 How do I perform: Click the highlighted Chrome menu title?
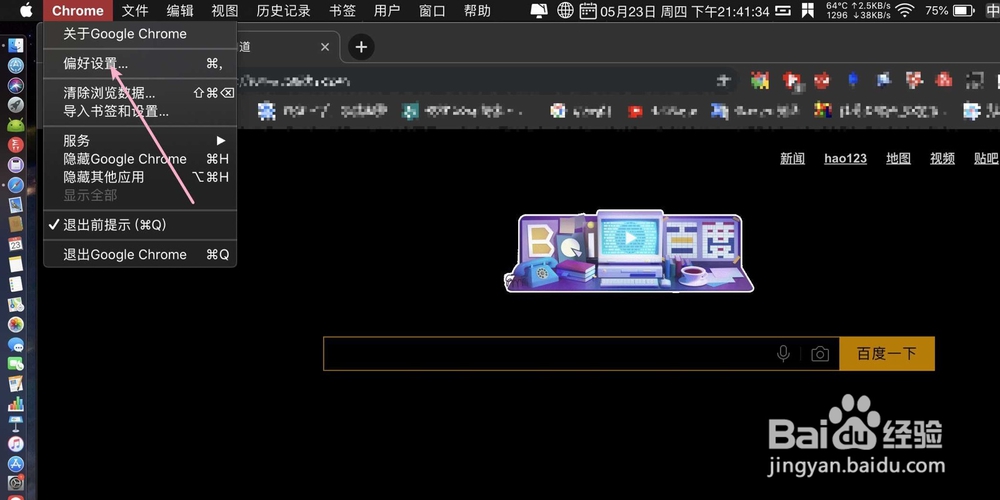click(78, 10)
